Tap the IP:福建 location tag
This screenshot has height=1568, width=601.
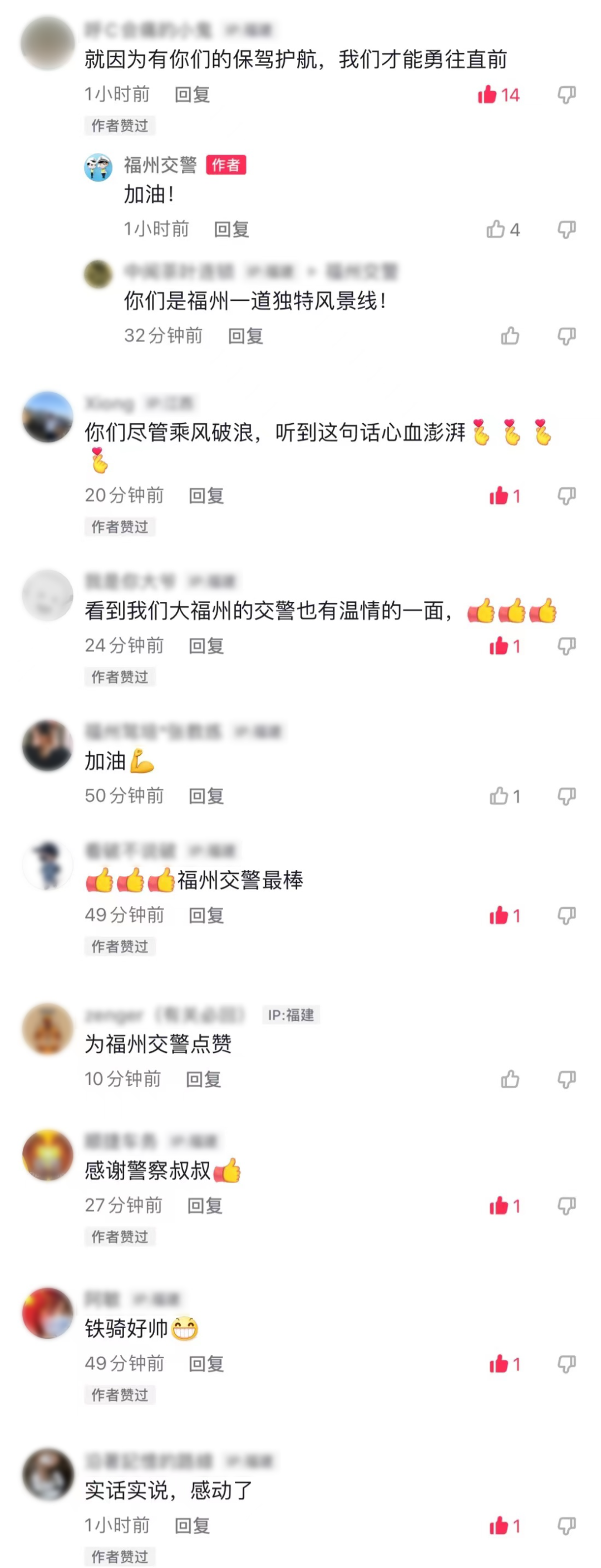291,1015
